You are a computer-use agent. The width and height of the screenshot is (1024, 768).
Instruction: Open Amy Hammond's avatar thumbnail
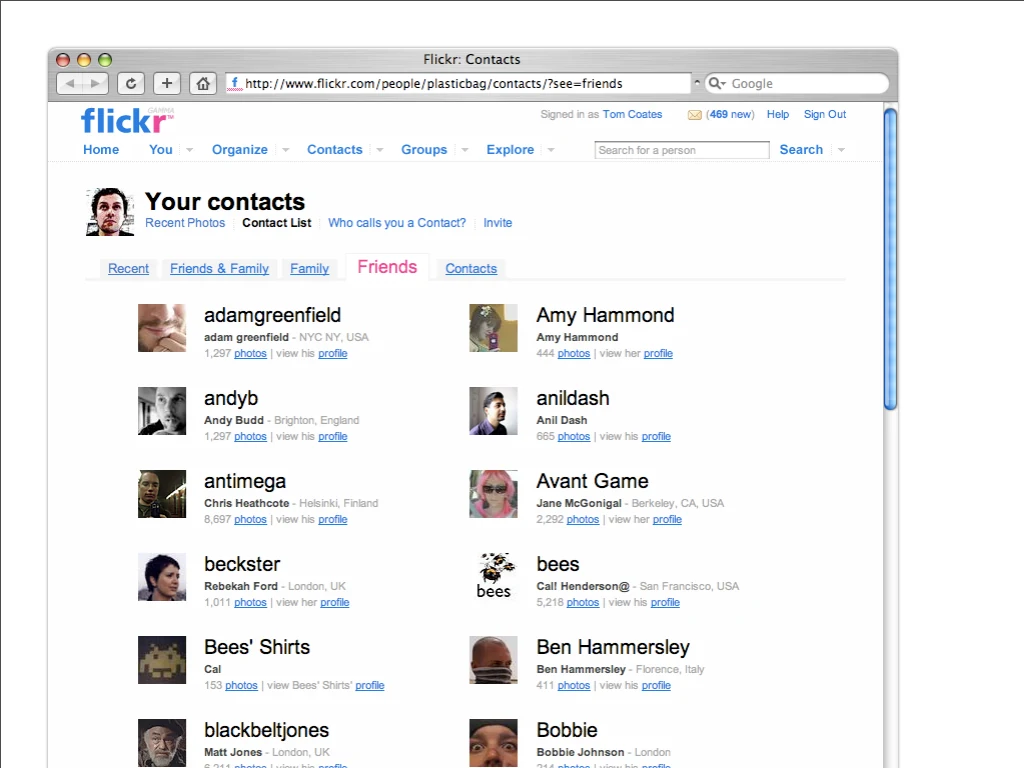click(x=493, y=328)
